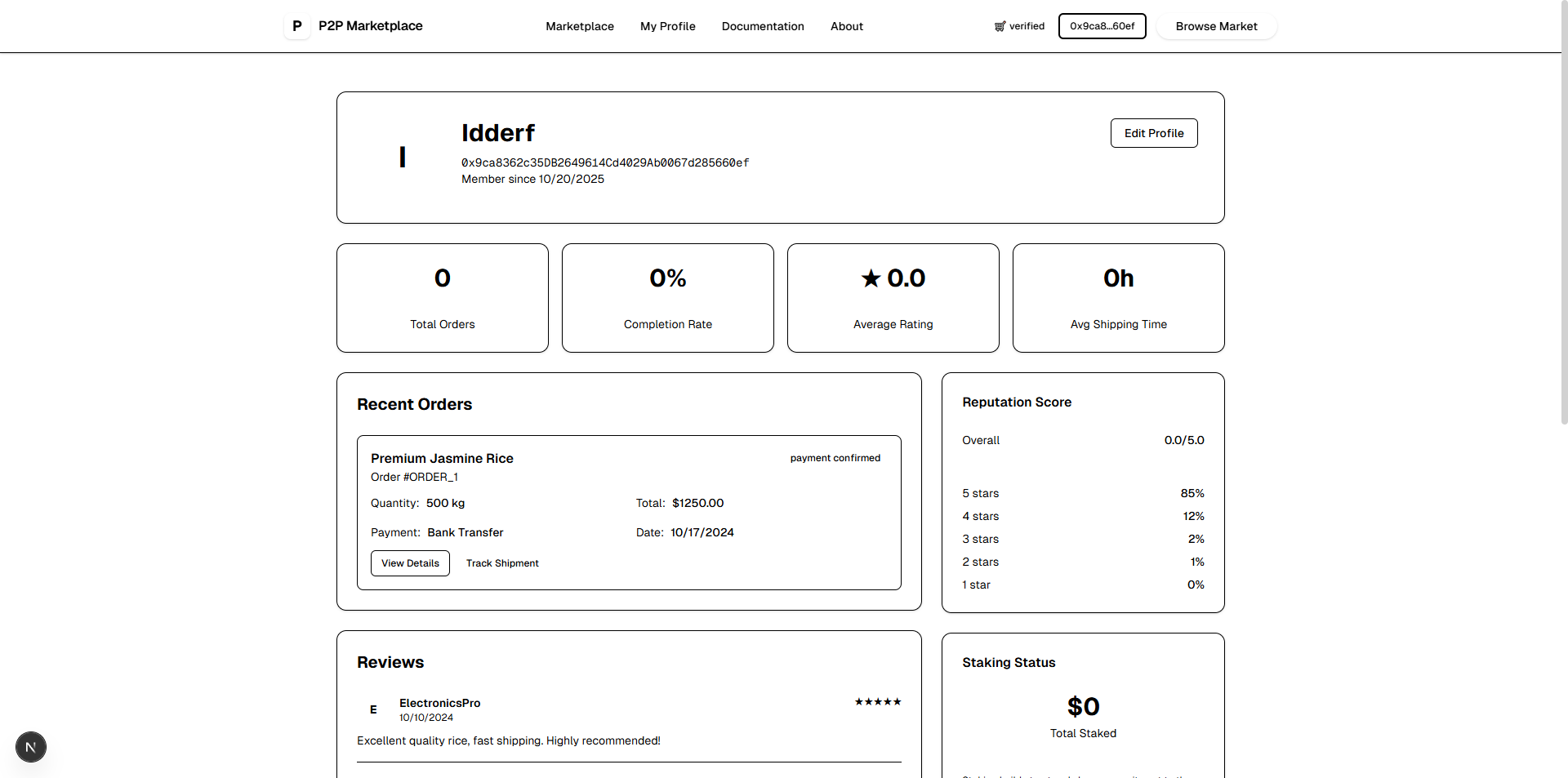Select the About nav item

click(x=846, y=25)
